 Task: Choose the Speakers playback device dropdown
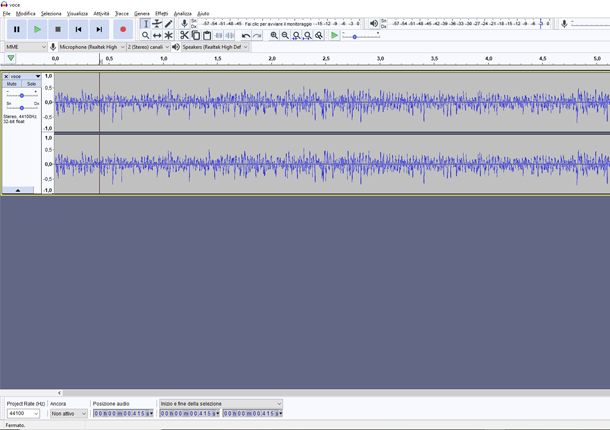tap(215, 47)
